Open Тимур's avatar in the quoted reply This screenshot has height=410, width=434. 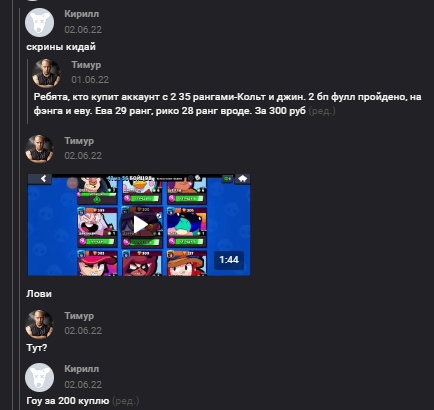pyautogui.click(x=46, y=73)
